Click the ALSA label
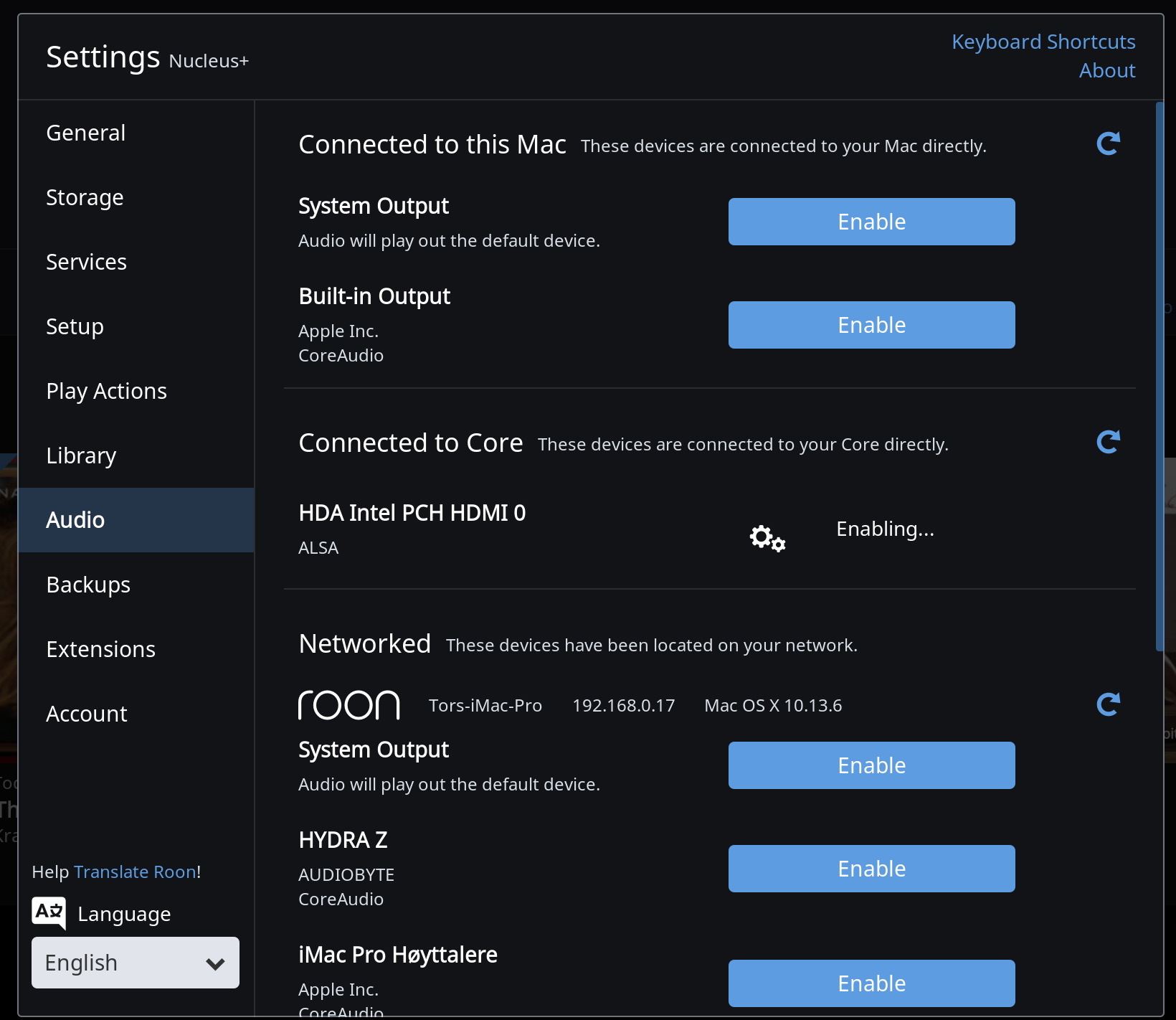Image resolution: width=1176 pixels, height=1020 pixels. (x=318, y=547)
